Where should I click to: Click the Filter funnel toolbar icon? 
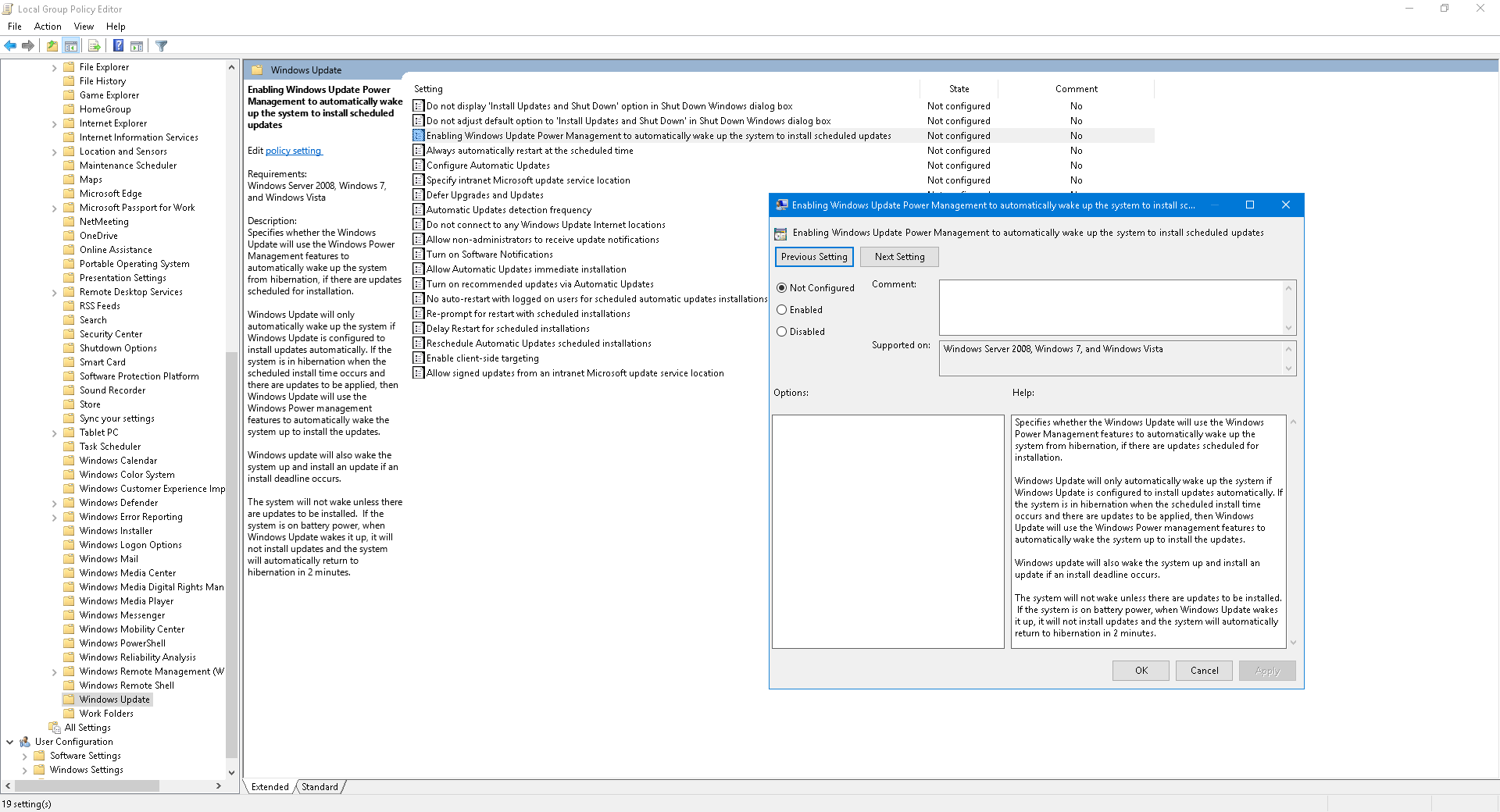tap(162, 46)
